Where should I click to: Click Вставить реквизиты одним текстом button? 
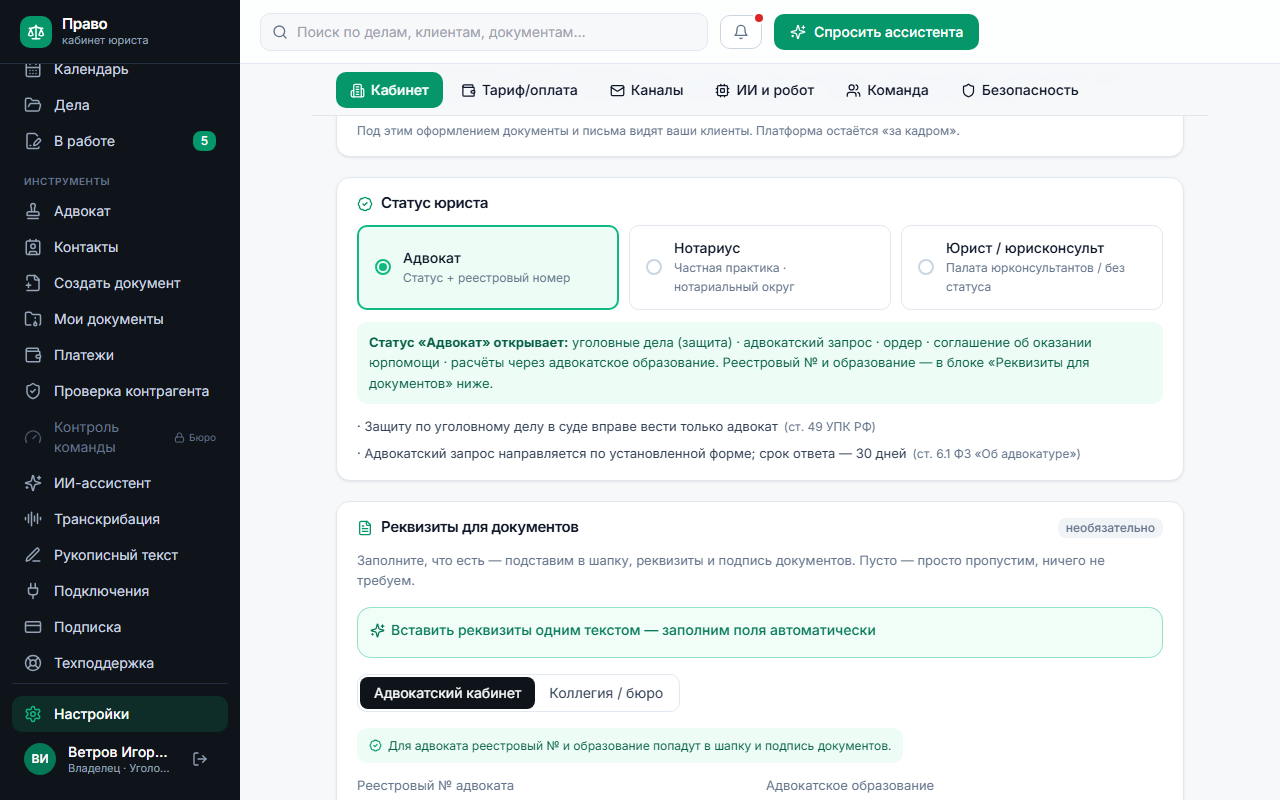tap(760, 631)
